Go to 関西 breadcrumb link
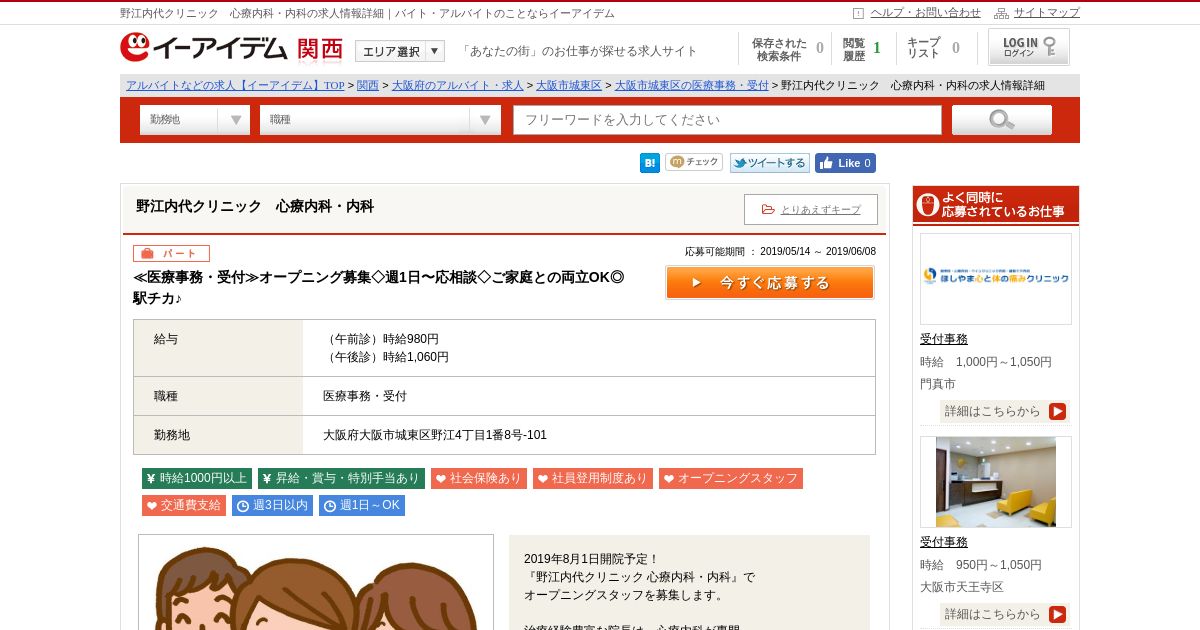 [368, 85]
